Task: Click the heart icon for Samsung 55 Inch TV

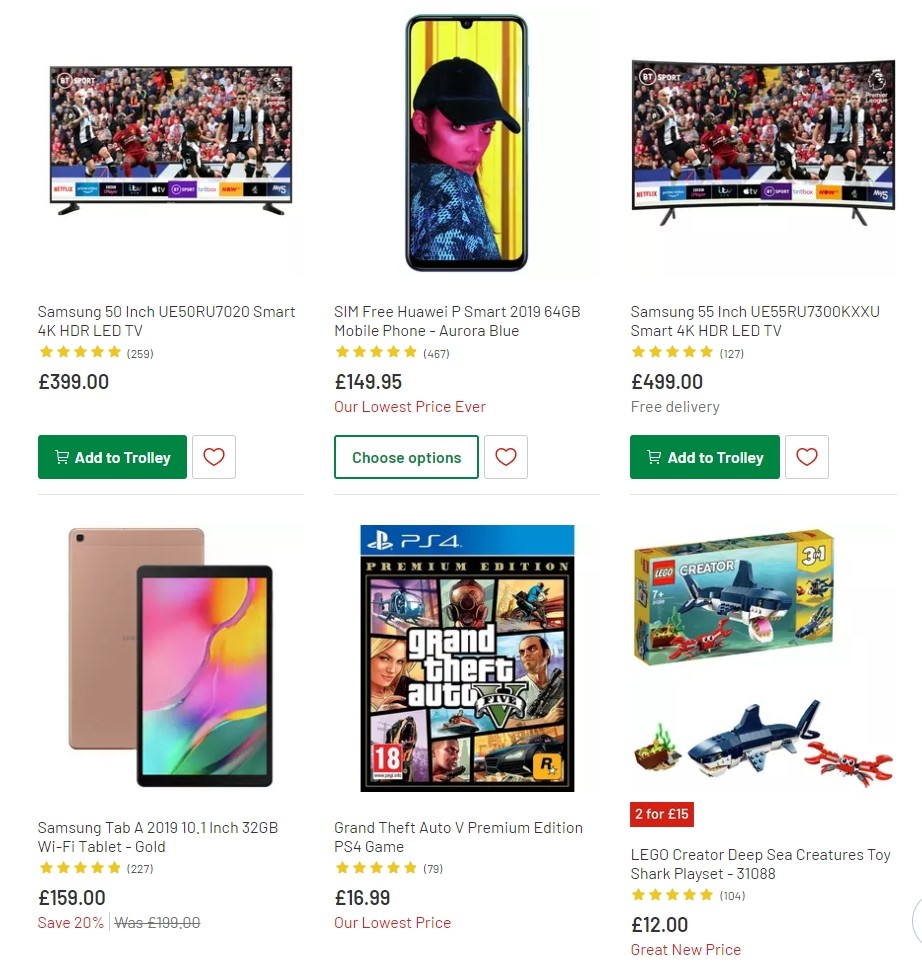Action: pos(807,457)
